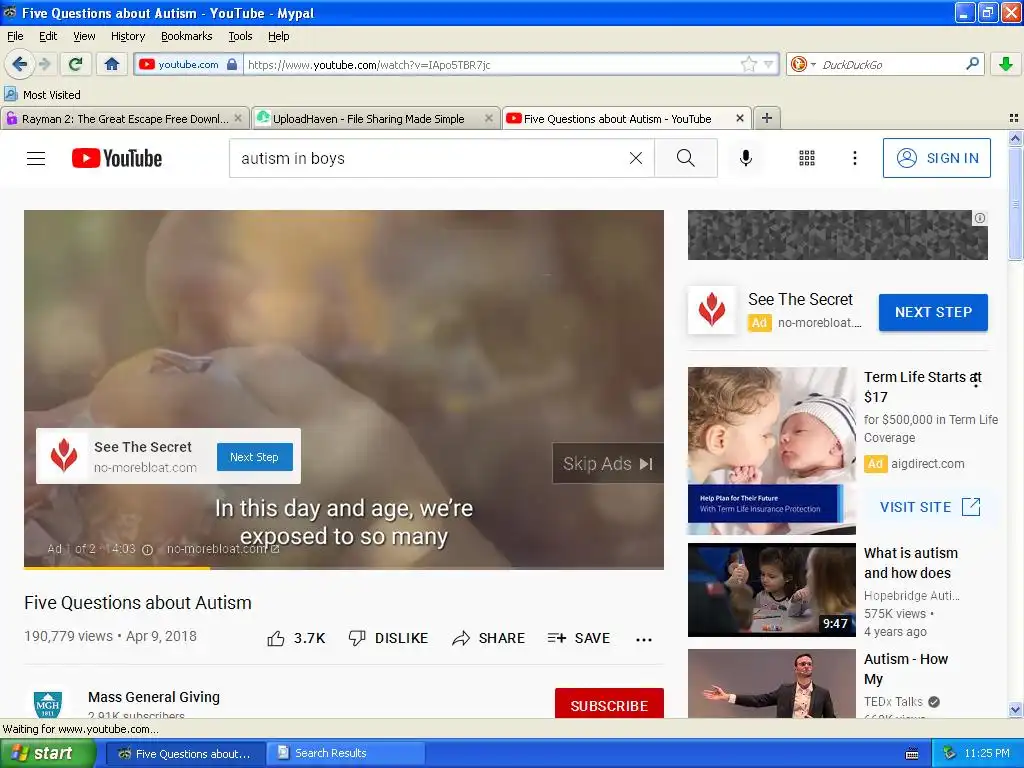This screenshot has height=768, width=1024.
Task: Click the page scrollbar down arrow
Action: point(1015,709)
